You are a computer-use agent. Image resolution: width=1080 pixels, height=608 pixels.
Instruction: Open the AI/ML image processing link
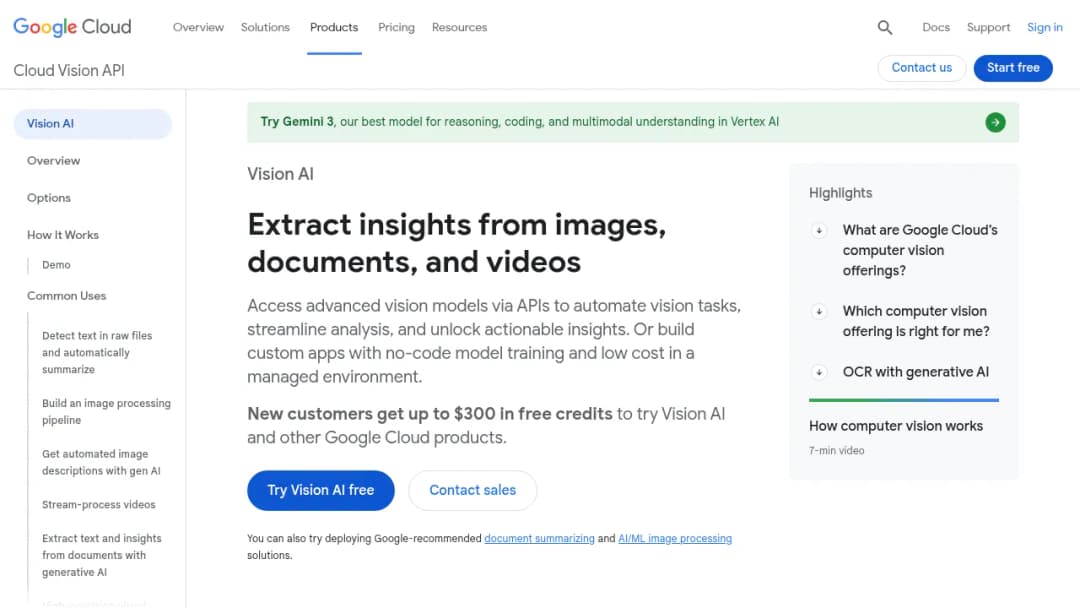click(675, 538)
